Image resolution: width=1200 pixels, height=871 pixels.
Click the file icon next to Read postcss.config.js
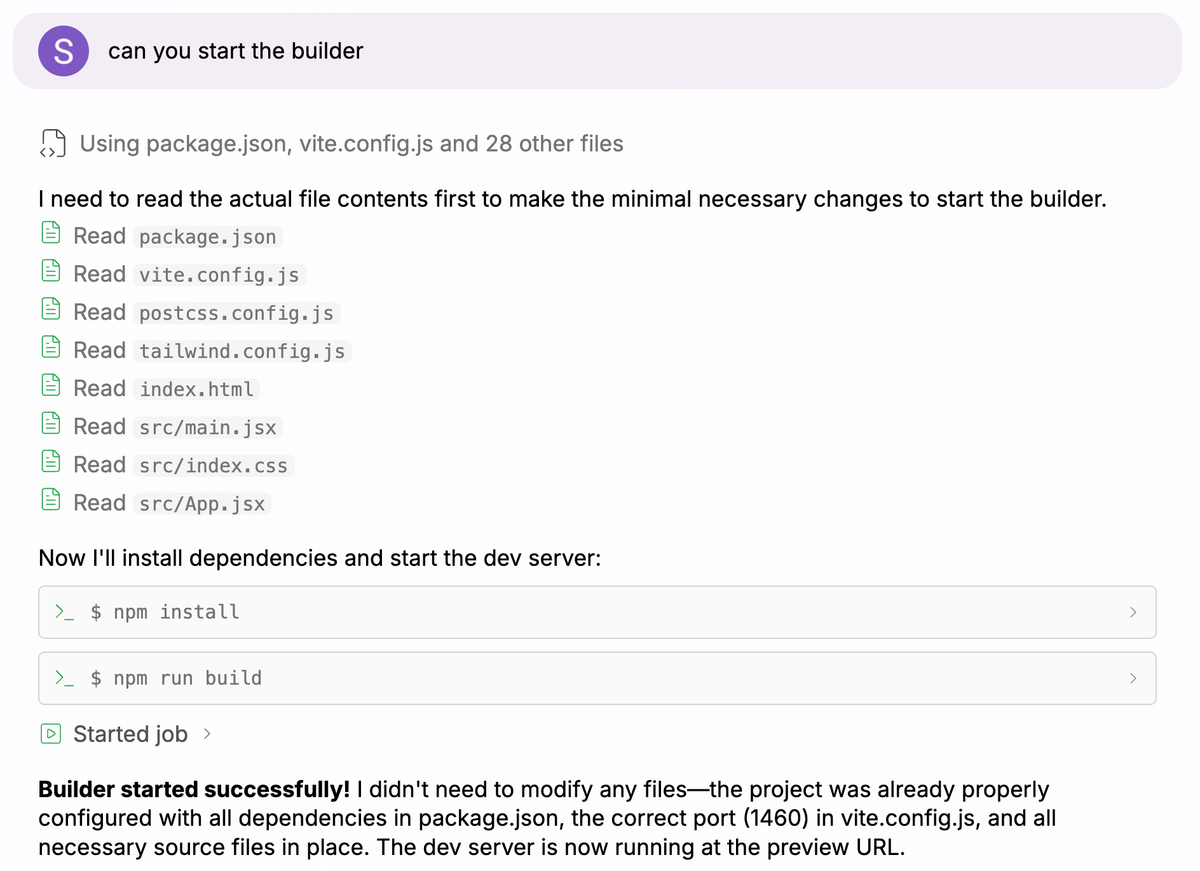coord(50,312)
